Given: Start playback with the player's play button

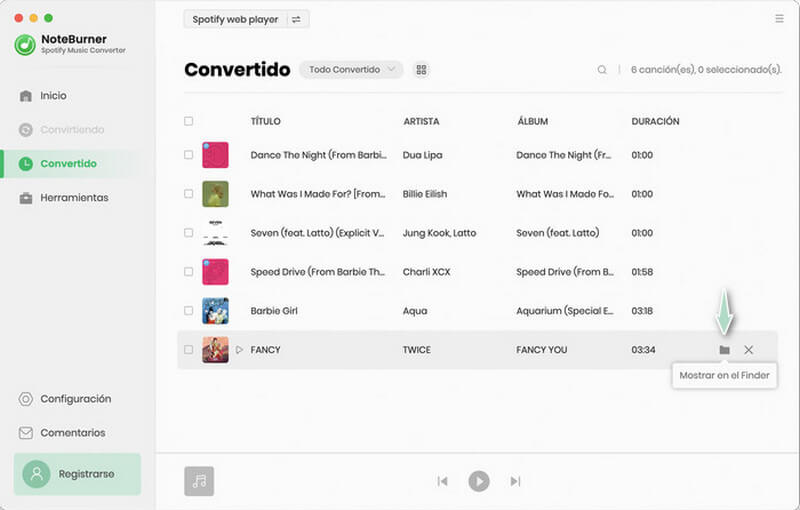Looking at the screenshot, I should [479, 481].
